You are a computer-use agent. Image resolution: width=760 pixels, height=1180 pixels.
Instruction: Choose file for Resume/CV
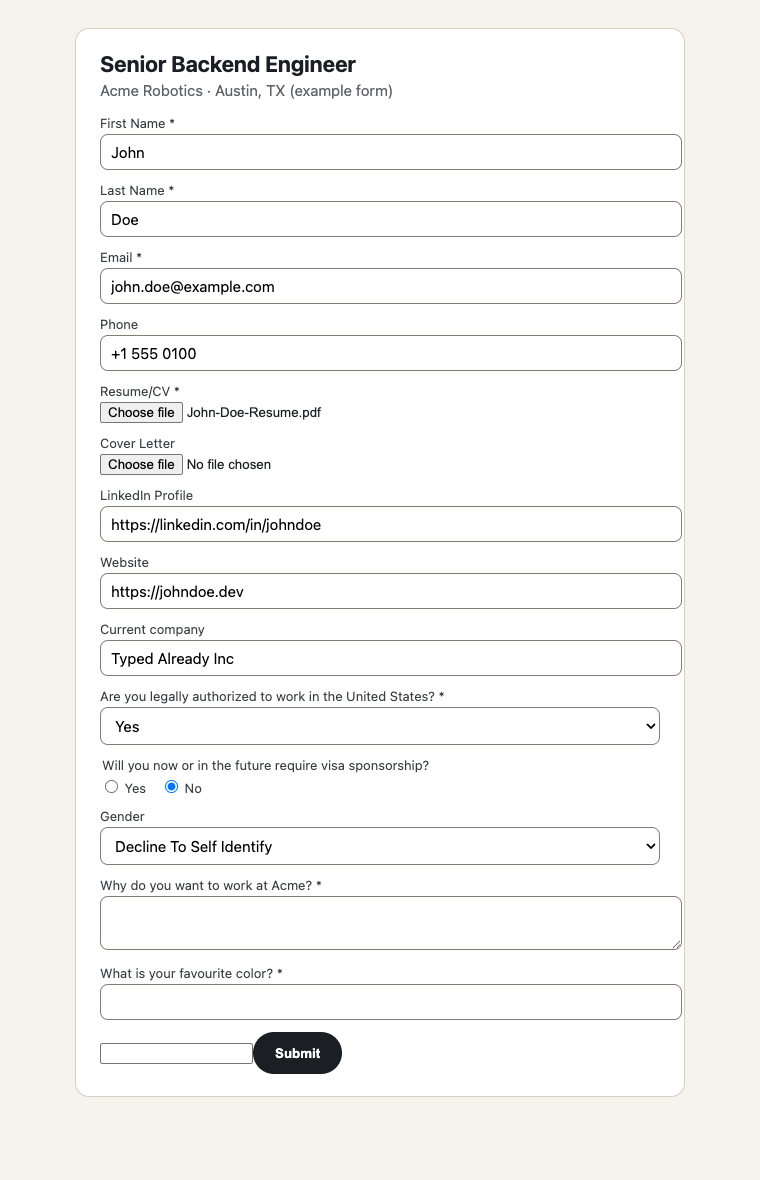(x=141, y=412)
